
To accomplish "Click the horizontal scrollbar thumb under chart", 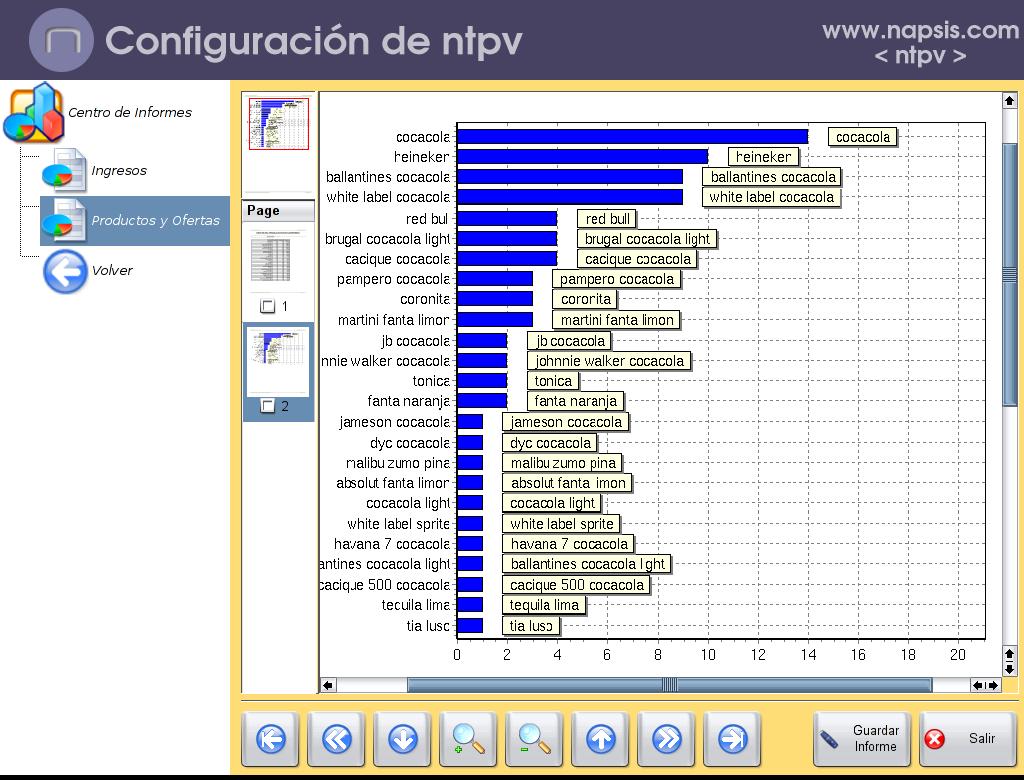I will pyautogui.click(x=668, y=685).
